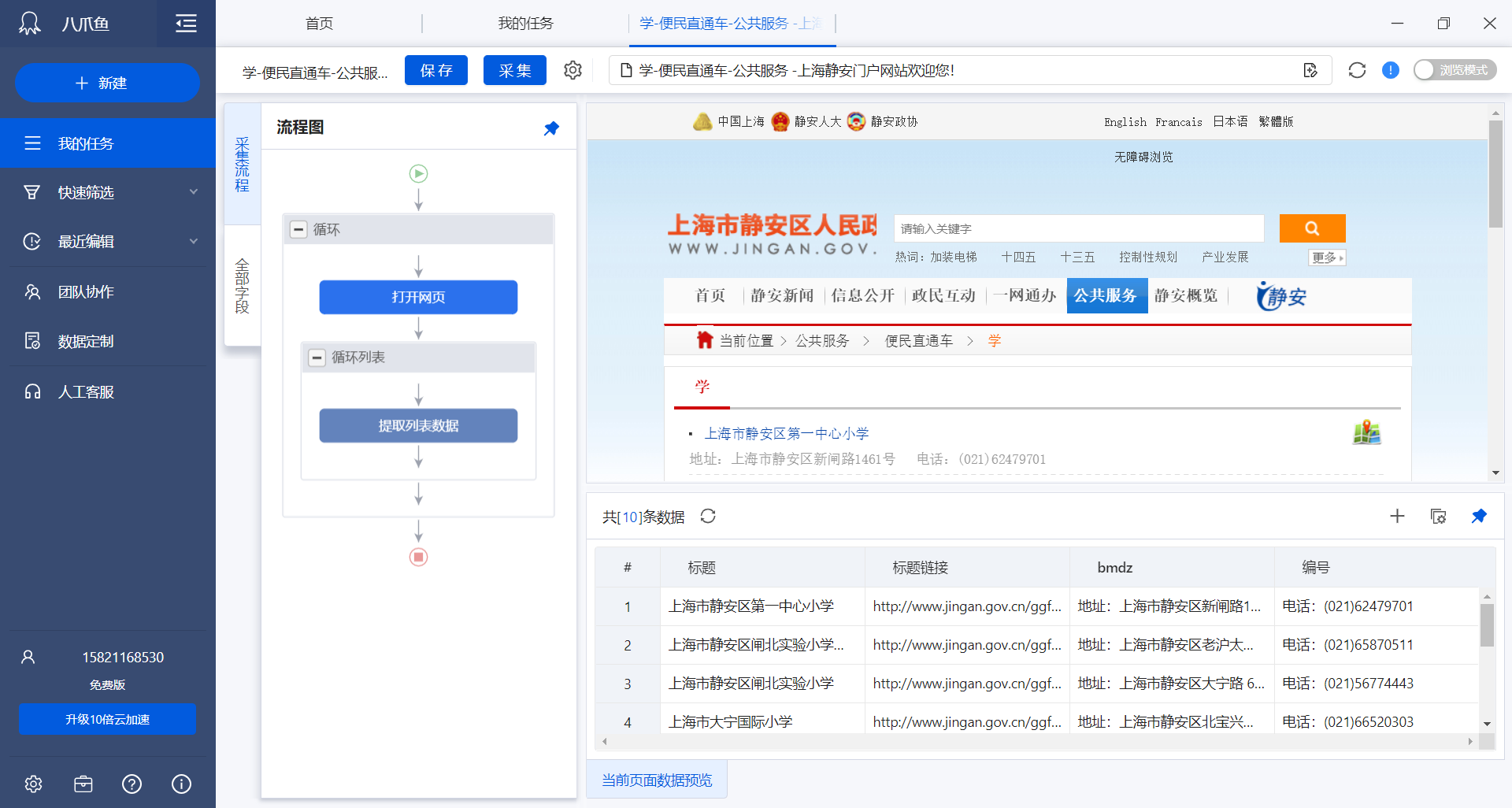Screen dimensions: 1512x808
Task: Open the 公共服务 webpage nav item
Action: pos(1106,295)
